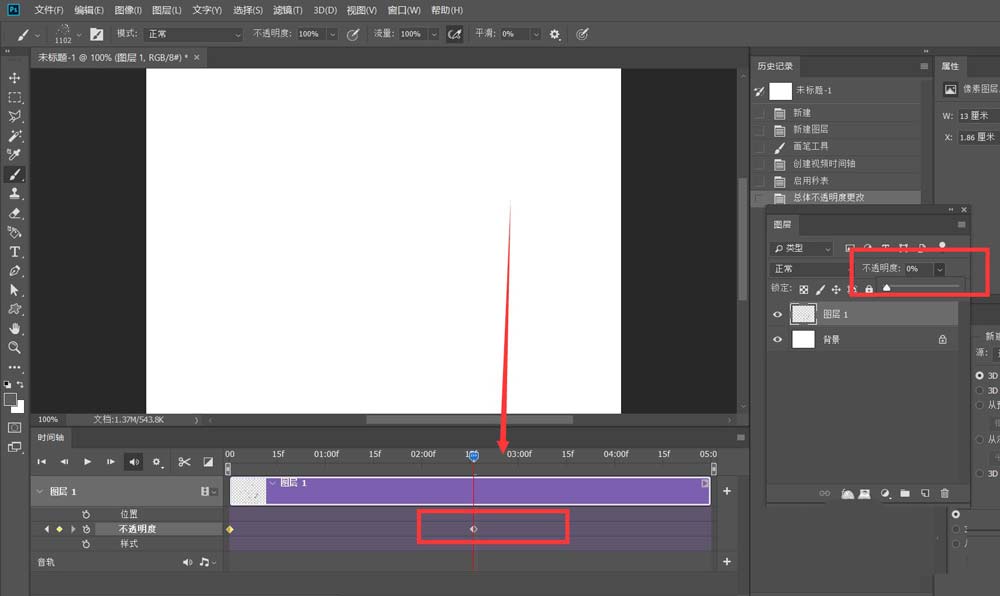Select the Hand tool
This screenshot has height=596, width=1000.
point(14,328)
